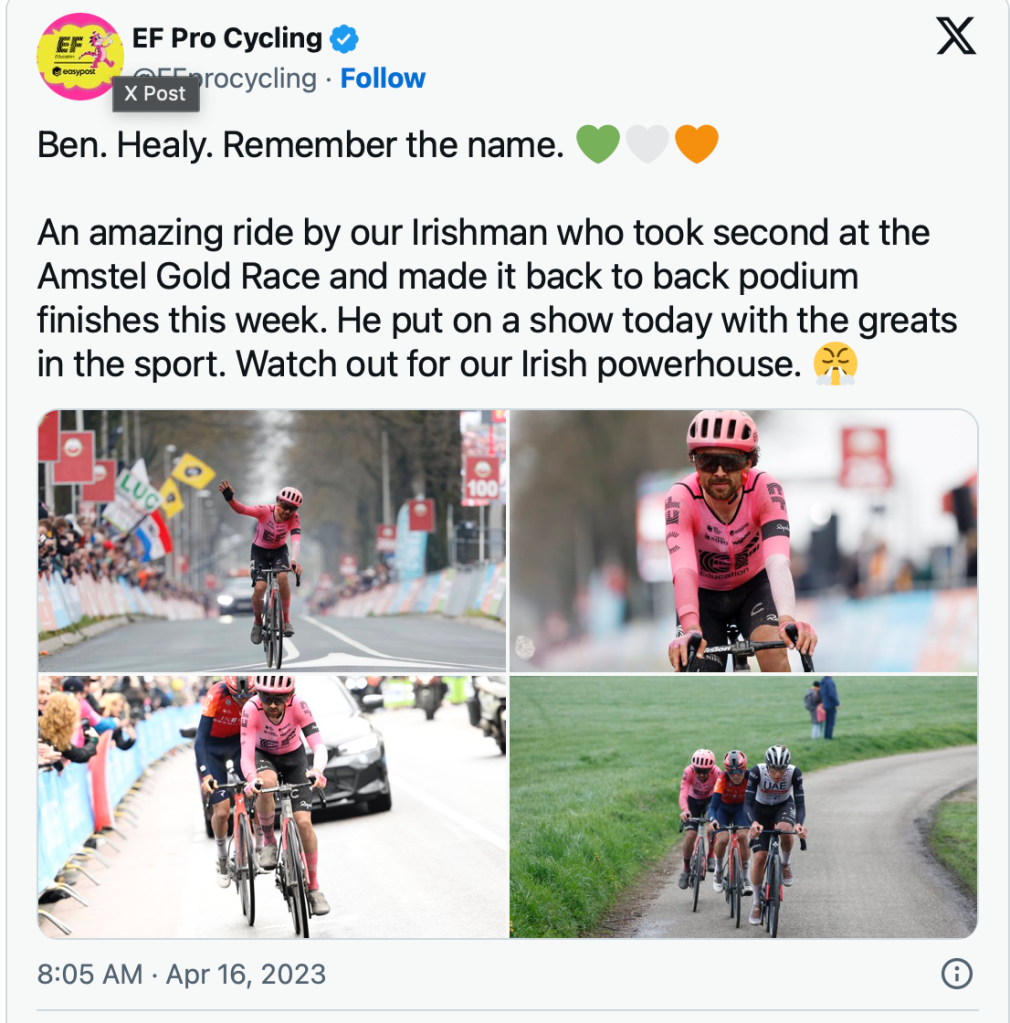The width and height of the screenshot is (1010, 1023).
Task: Click the green heart emoji
Action: [598, 145]
